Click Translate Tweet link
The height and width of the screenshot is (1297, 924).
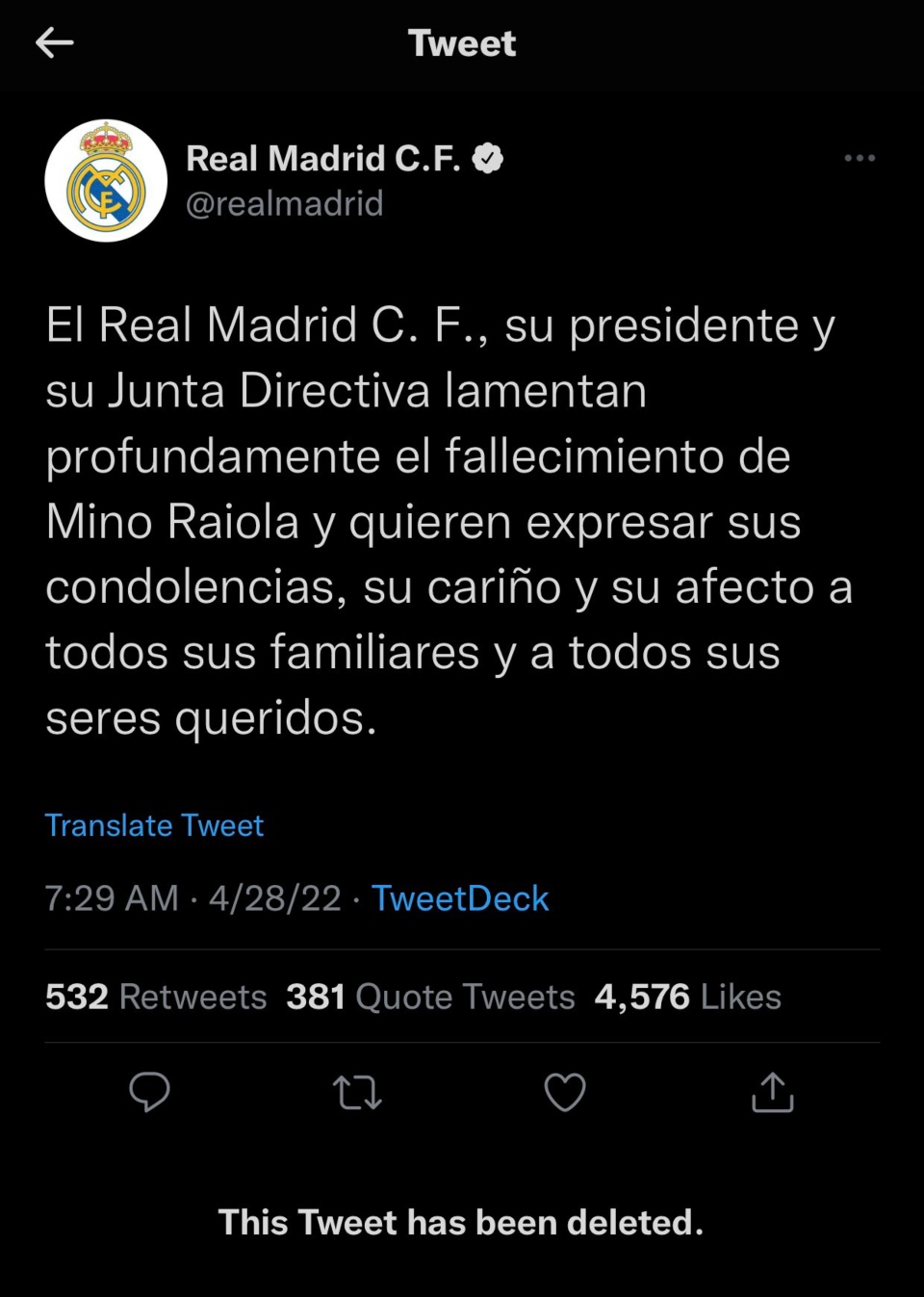154,825
